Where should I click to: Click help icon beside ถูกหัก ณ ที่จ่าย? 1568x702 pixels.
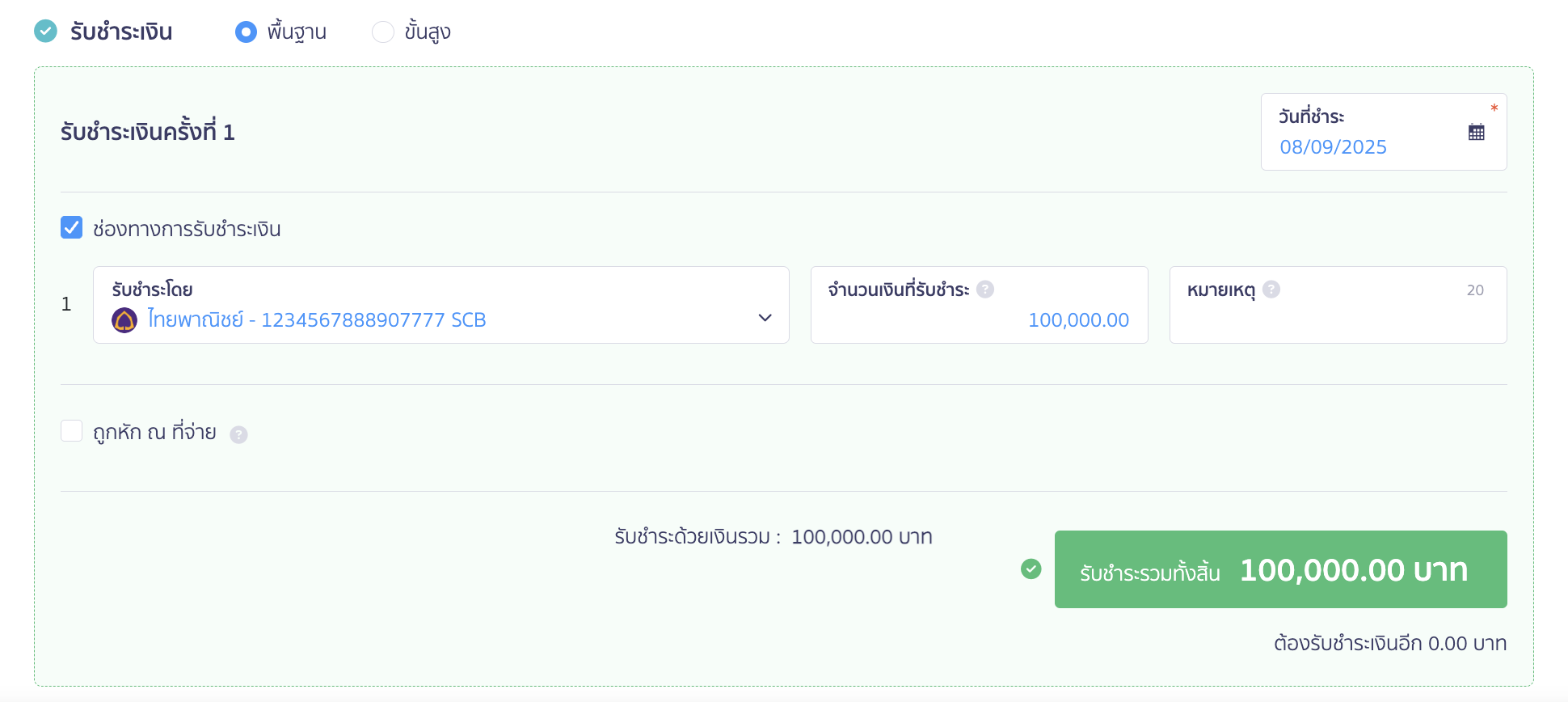pyautogui.click(x=238, y=435)
